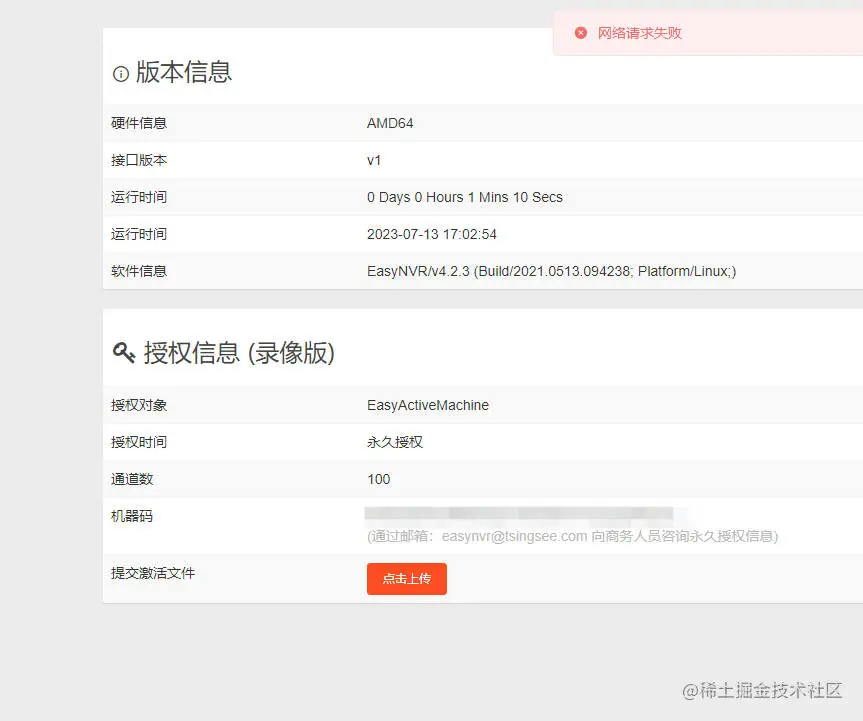Click the info icon beside 版本信息

tap(121, 74)
